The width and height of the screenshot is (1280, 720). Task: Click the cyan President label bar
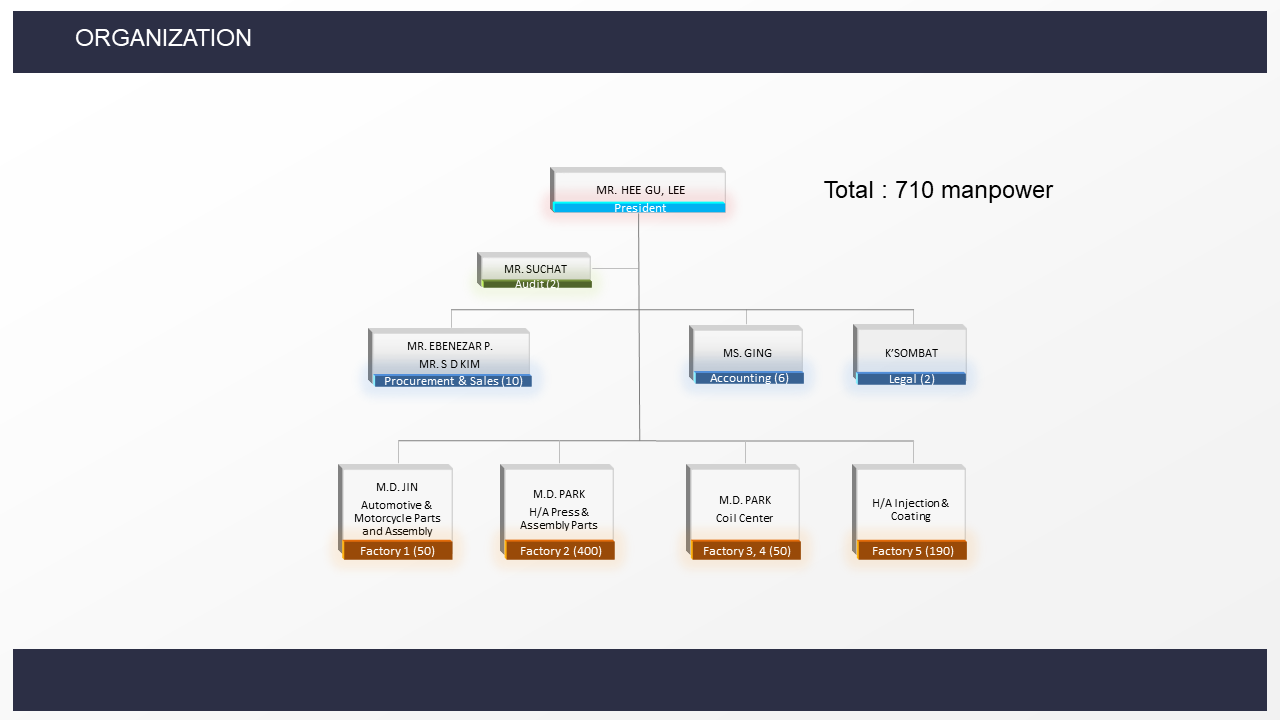[639, 208]
